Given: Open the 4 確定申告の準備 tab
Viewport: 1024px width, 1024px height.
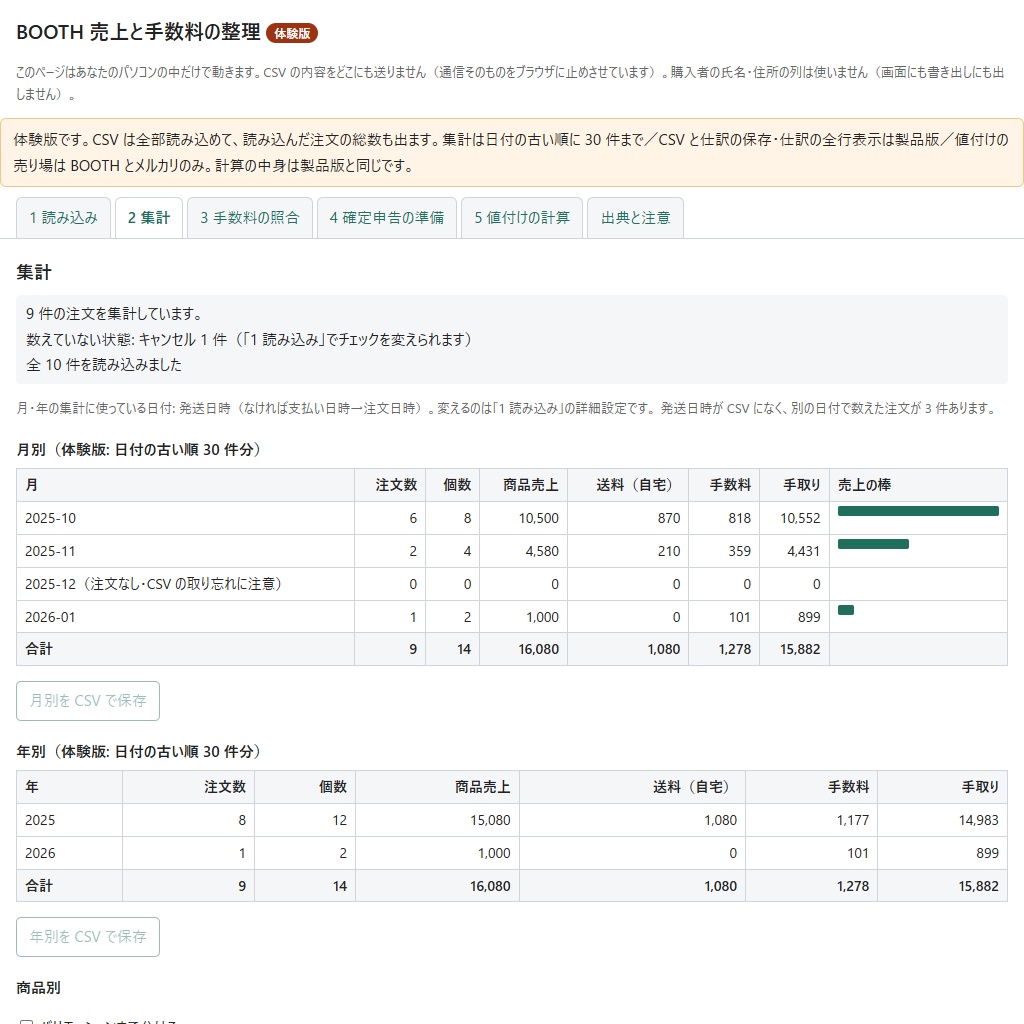Looking at the screenshot, I should [x=387, y=217].
